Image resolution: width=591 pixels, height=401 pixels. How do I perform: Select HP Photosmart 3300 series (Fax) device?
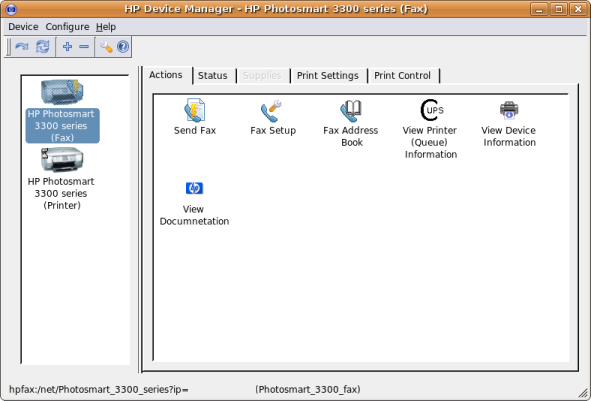(62, 111)
